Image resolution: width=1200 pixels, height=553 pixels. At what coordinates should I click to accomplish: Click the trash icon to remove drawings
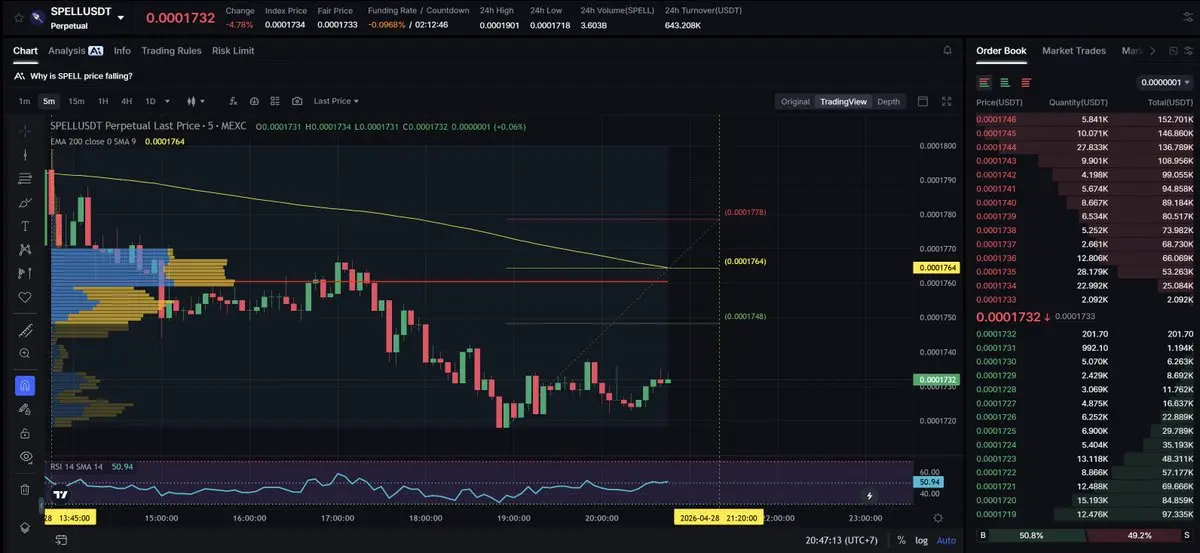25,489
